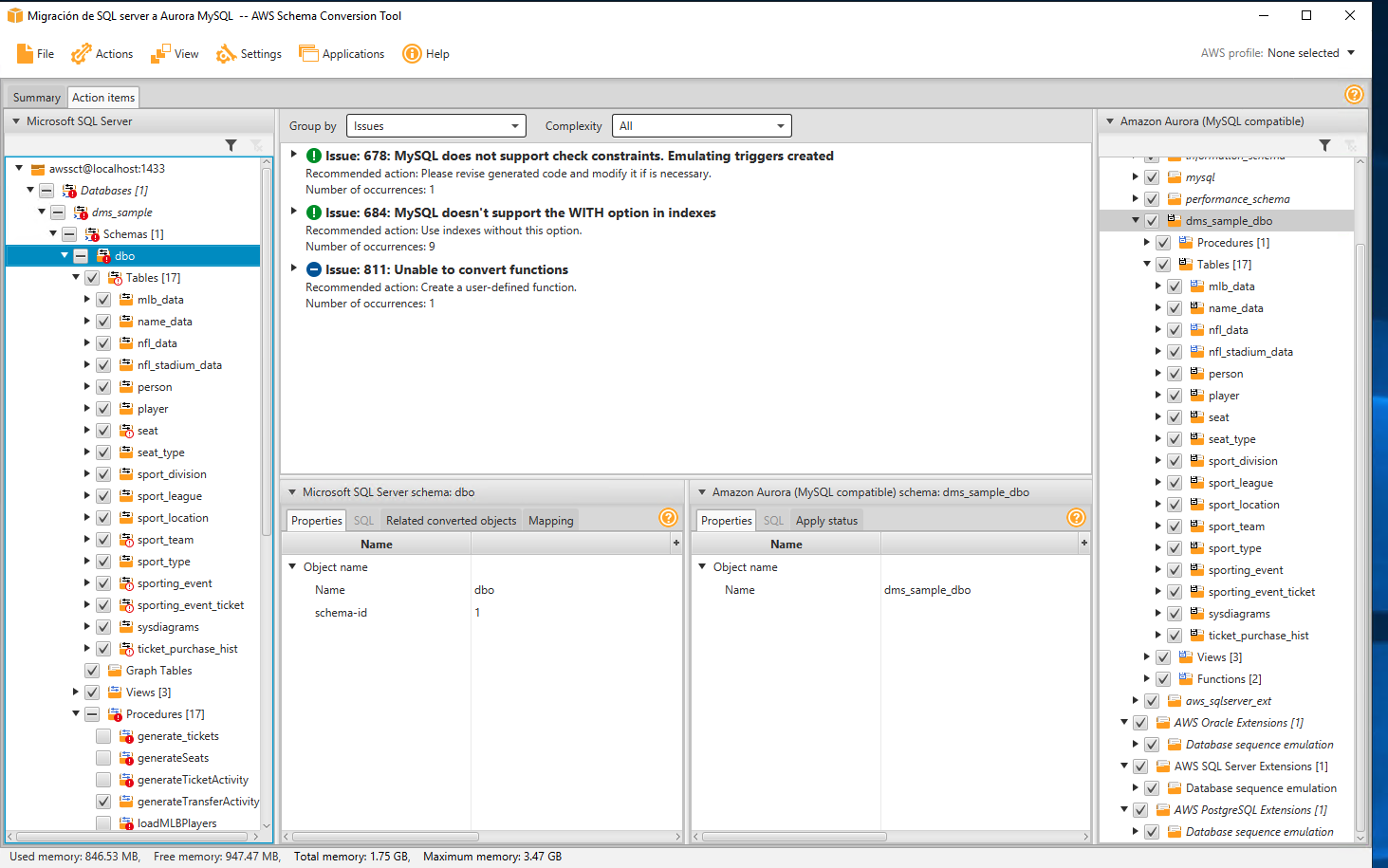Switch to the Action items tab
Screen dimensions: 1388x868
103,98
